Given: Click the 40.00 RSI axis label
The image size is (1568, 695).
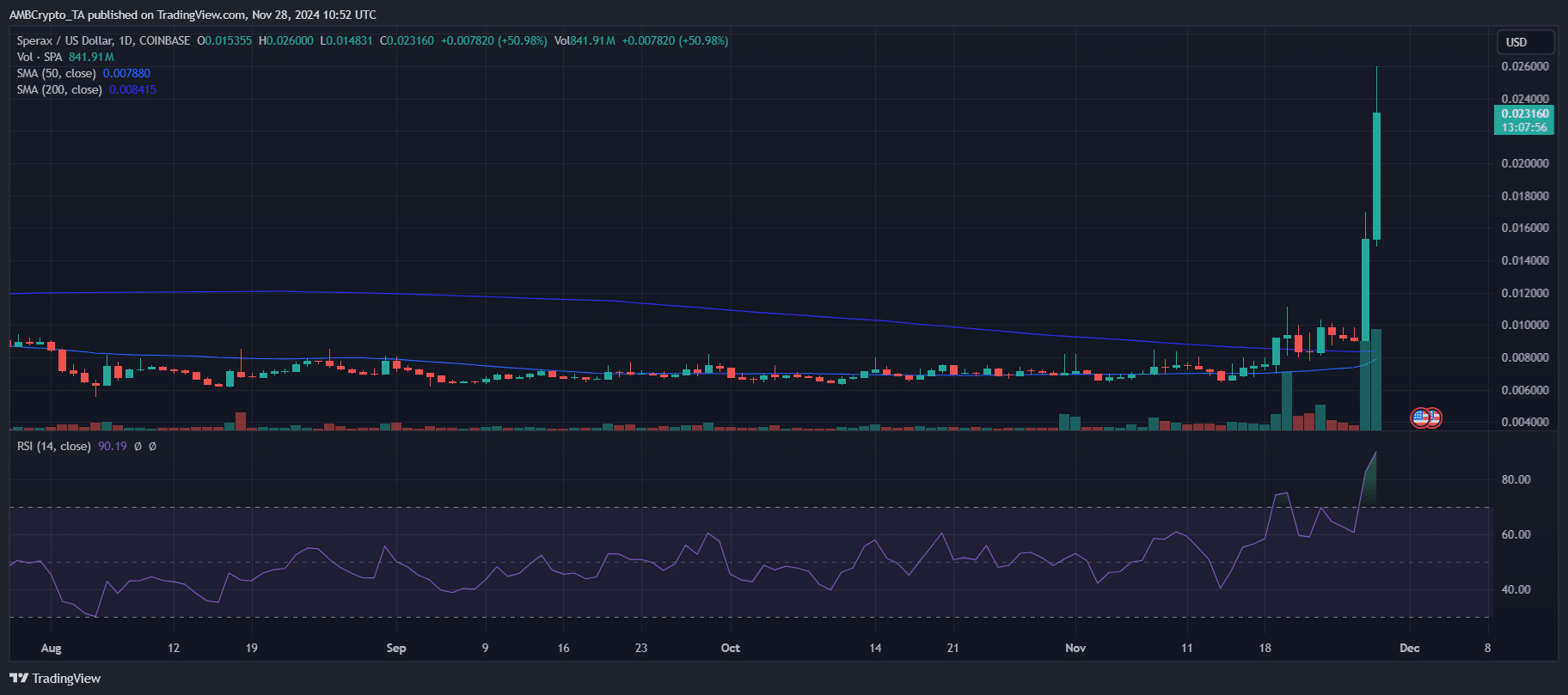Looking at the screenshot, I should (1516, 589).
